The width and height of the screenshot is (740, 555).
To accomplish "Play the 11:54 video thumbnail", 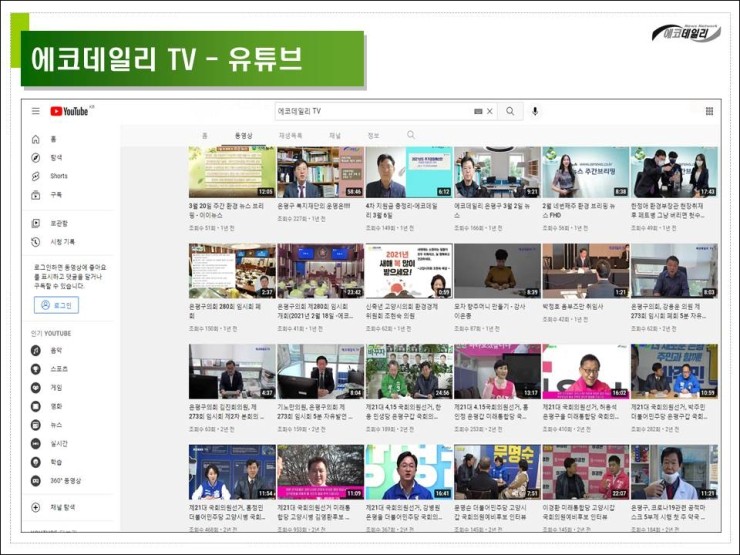I will tap(232, 472).
